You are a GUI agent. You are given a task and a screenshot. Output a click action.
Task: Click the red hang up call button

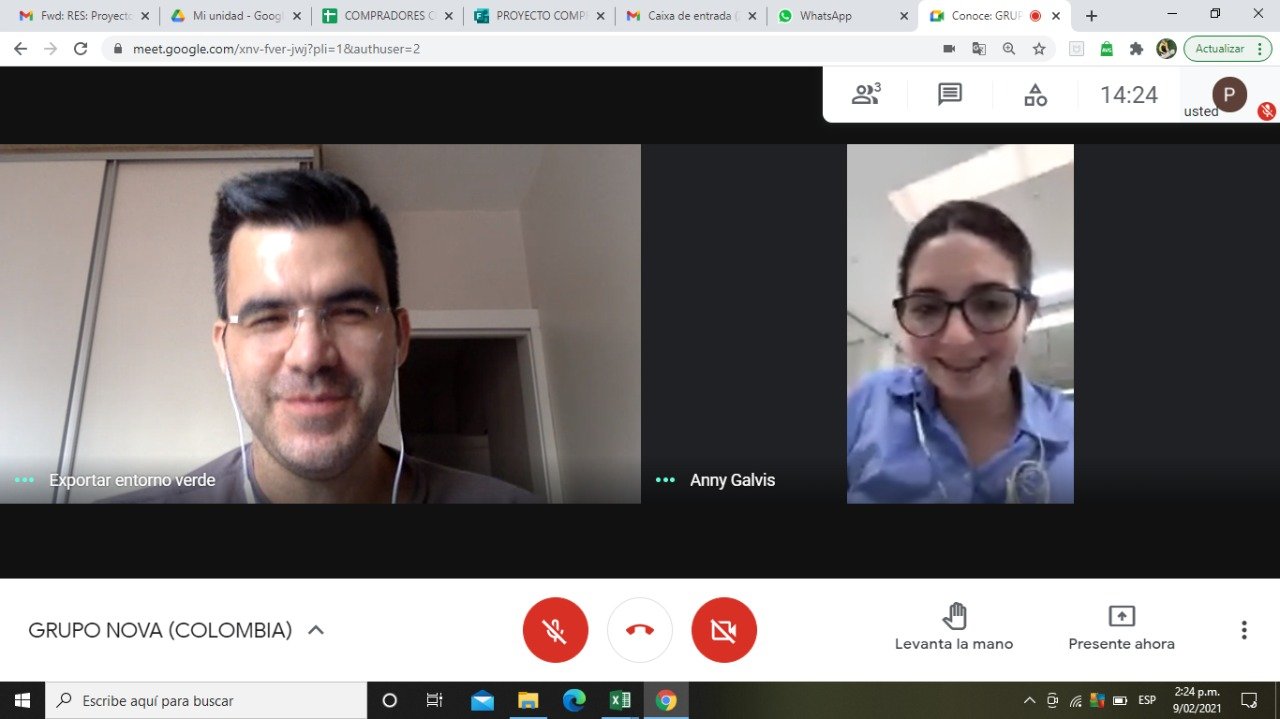click(640, 630)
